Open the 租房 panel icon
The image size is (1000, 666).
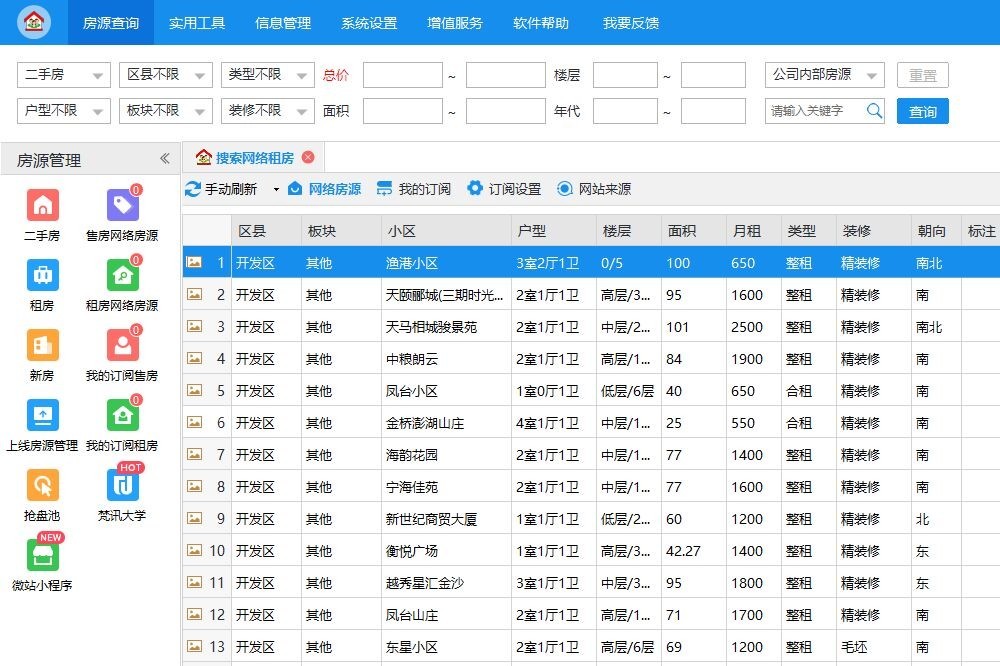41,277
